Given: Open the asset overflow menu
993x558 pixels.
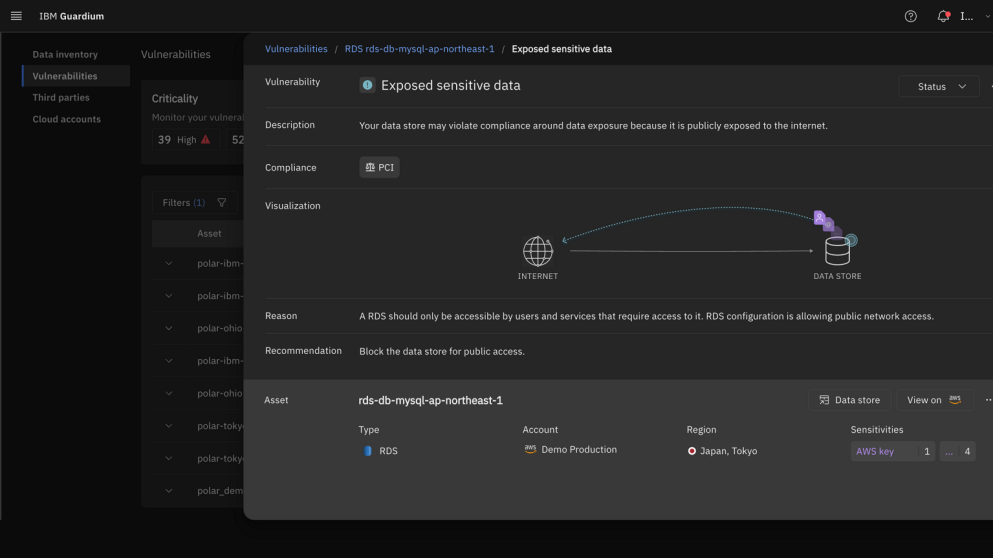Looking at the screenshot, I should (987, 400).
